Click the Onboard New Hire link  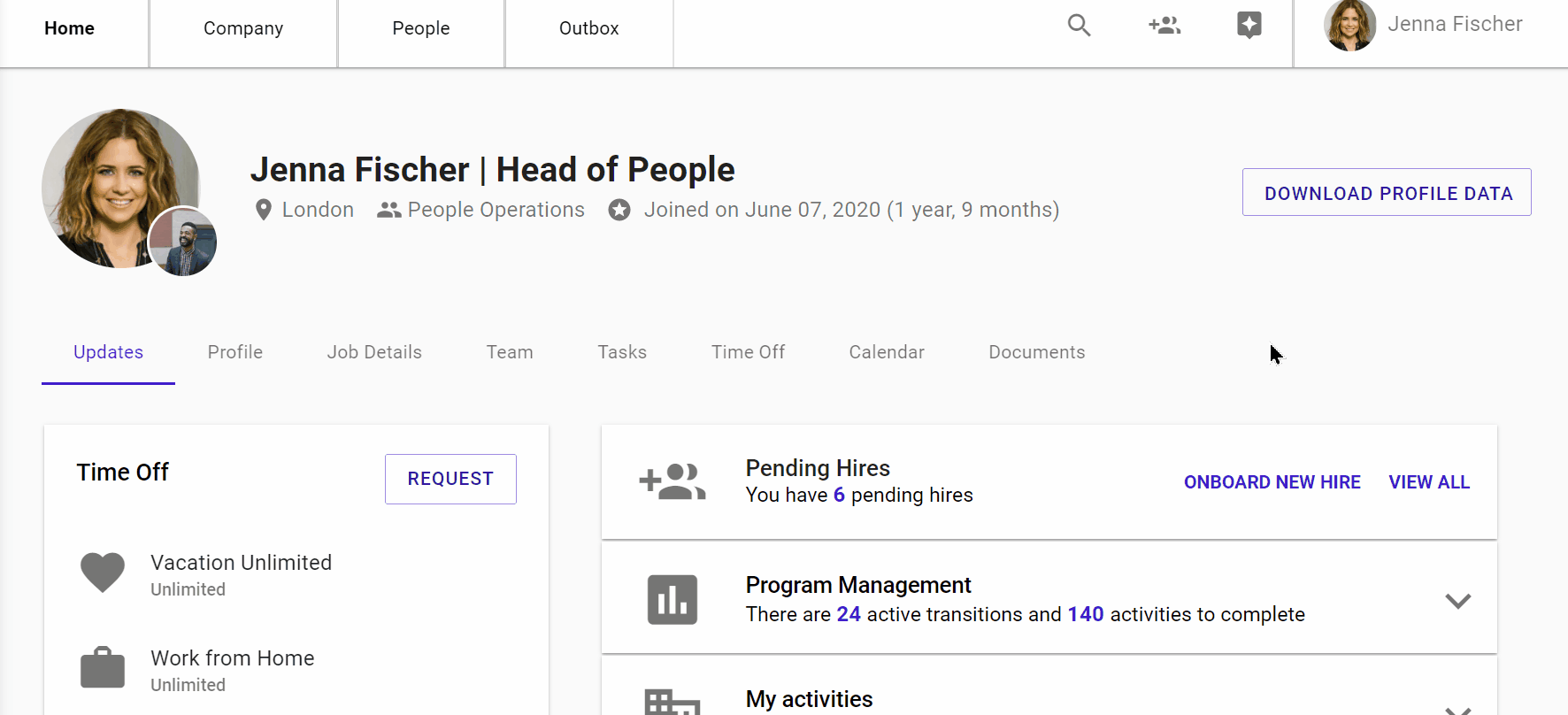[1272, 482]
